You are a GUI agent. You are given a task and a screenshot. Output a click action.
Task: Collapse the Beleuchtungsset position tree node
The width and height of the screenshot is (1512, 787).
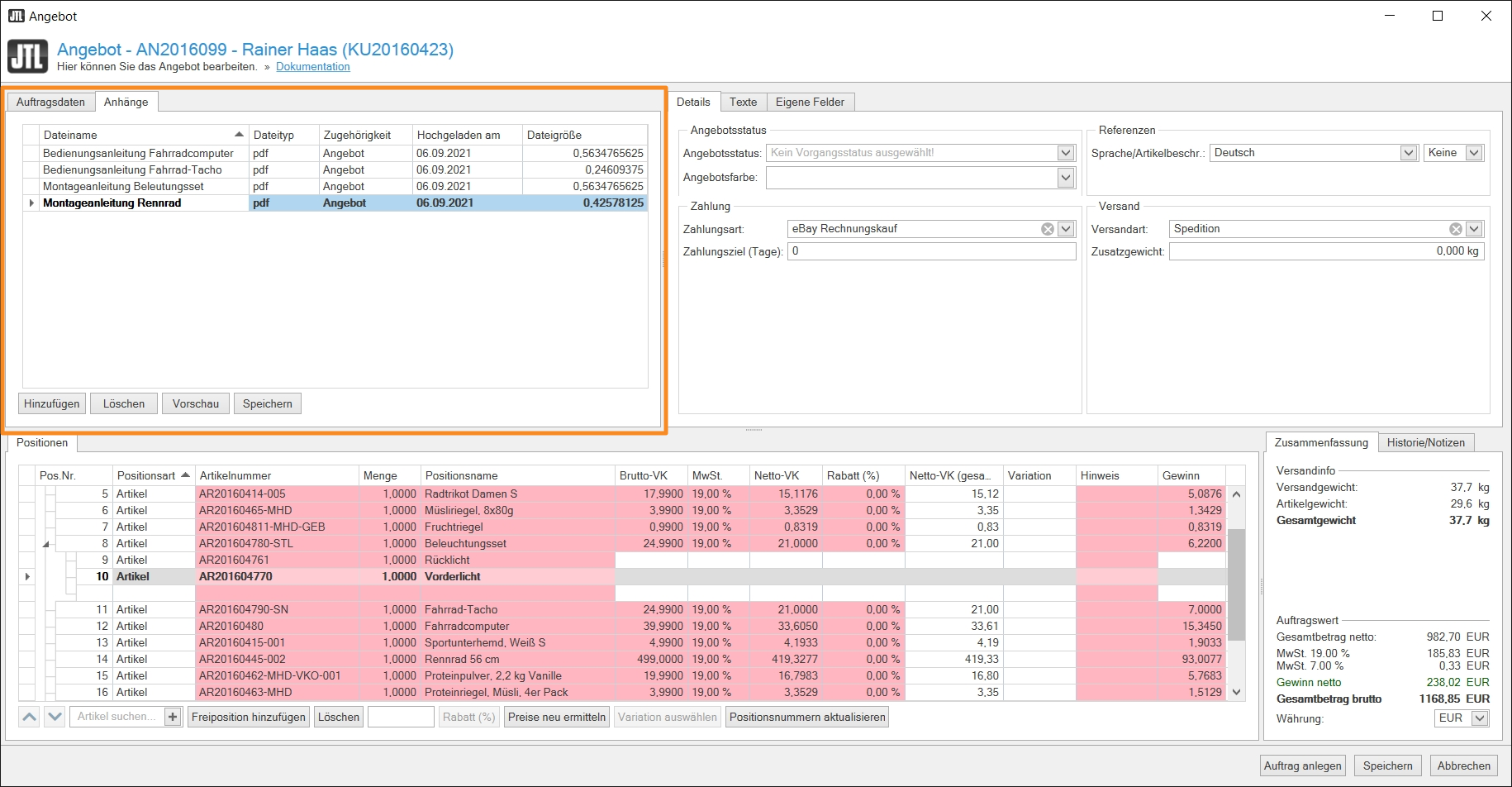tap(46, 544)
